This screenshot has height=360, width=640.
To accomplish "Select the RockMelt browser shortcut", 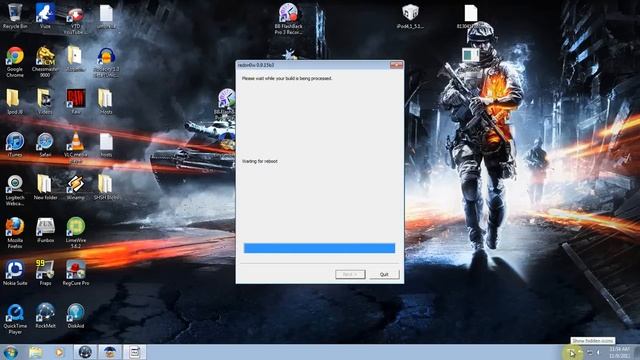I will point(45,316).
